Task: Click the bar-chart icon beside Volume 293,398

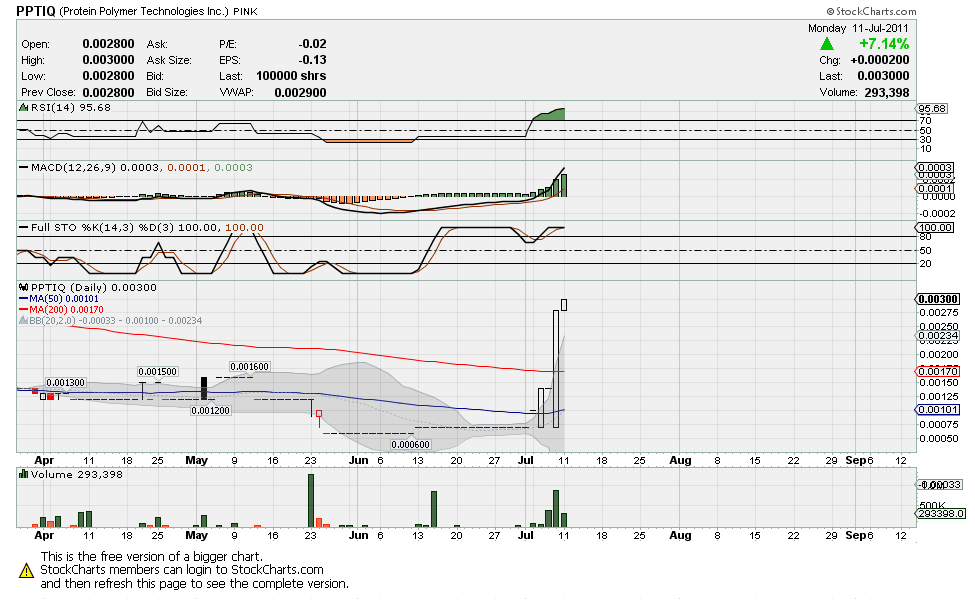Action: [x=24, y=474]
